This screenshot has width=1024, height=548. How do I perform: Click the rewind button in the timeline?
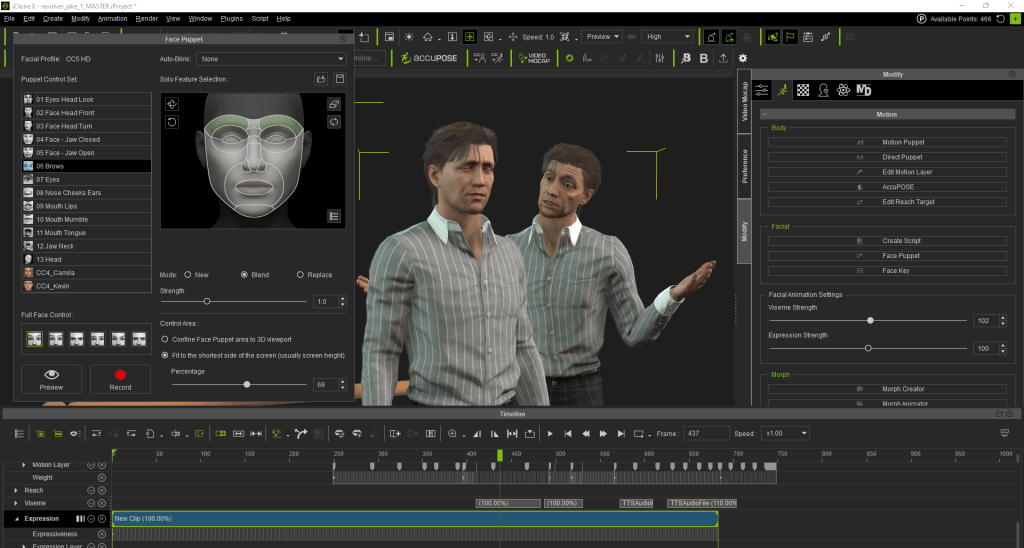586,433
